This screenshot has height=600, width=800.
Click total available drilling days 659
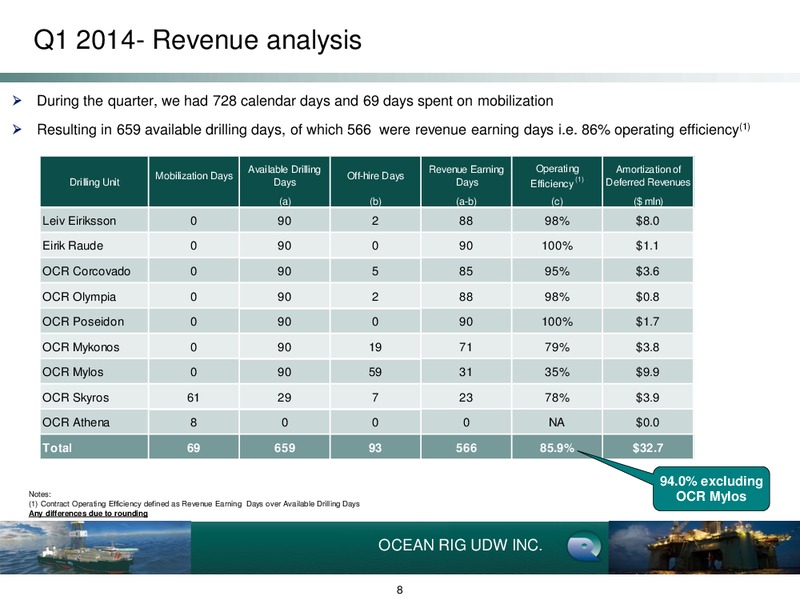285,448
